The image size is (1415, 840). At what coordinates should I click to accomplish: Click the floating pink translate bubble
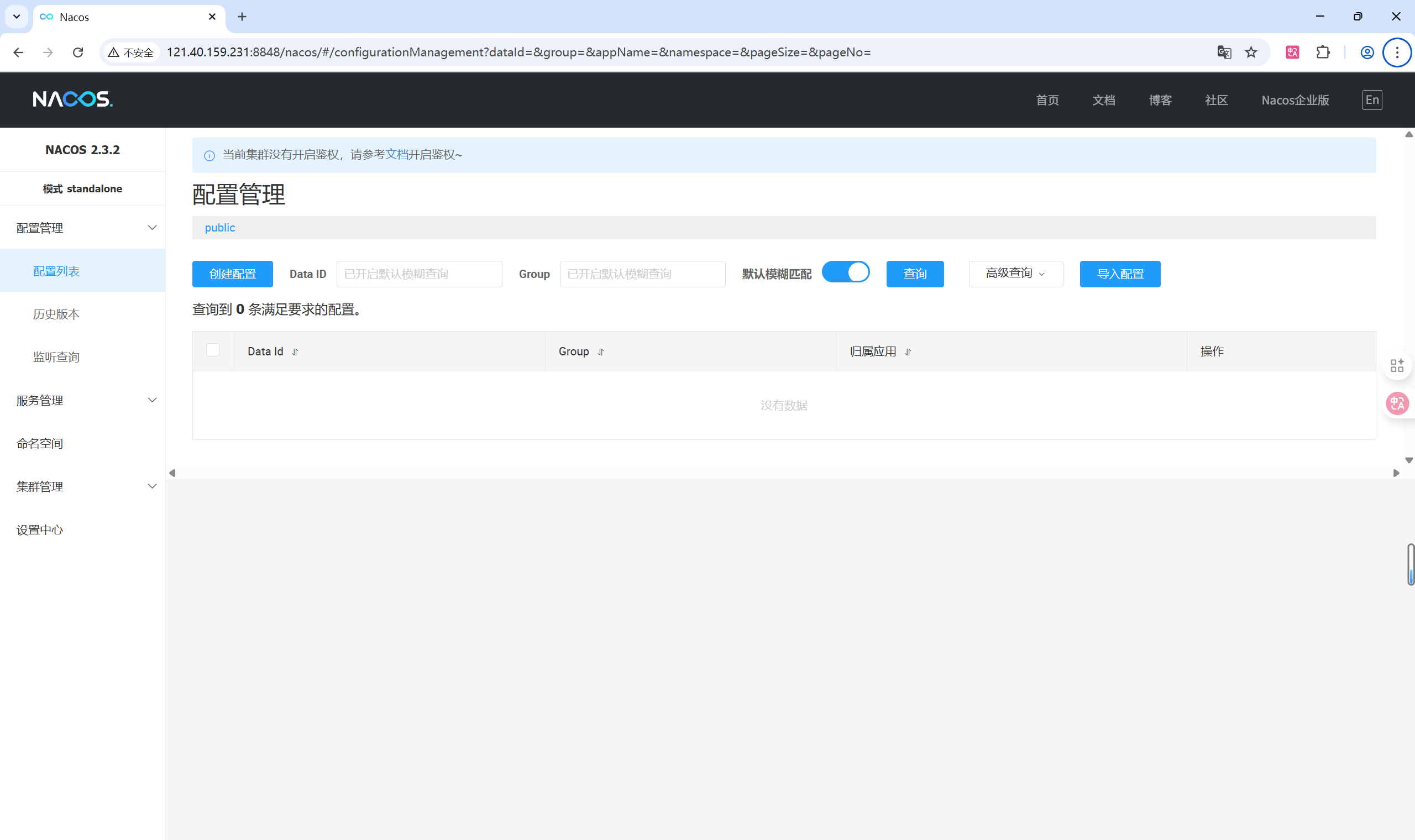tap(1397, 403)
